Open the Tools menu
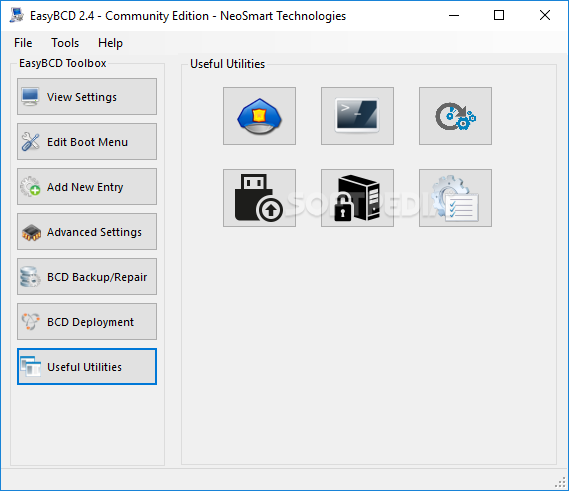 point(65,43)
